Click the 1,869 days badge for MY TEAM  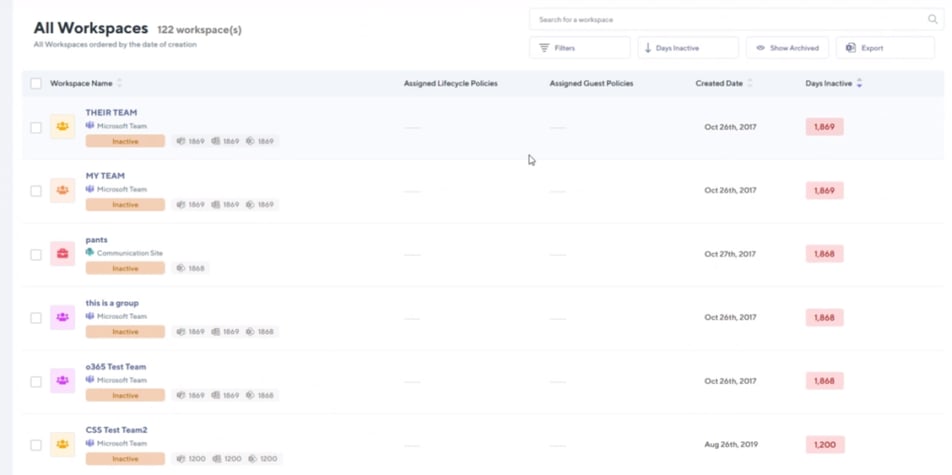coord(824,190)
